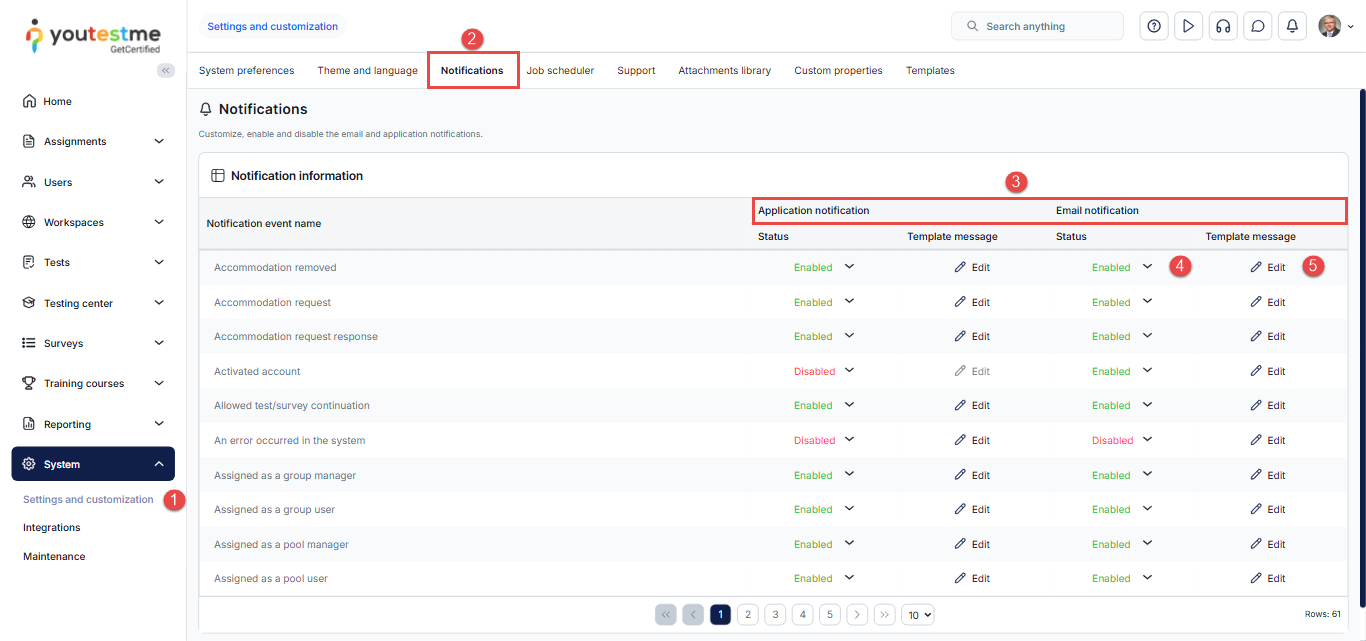Edit email template for Accommodation request

coord(1268,302)
